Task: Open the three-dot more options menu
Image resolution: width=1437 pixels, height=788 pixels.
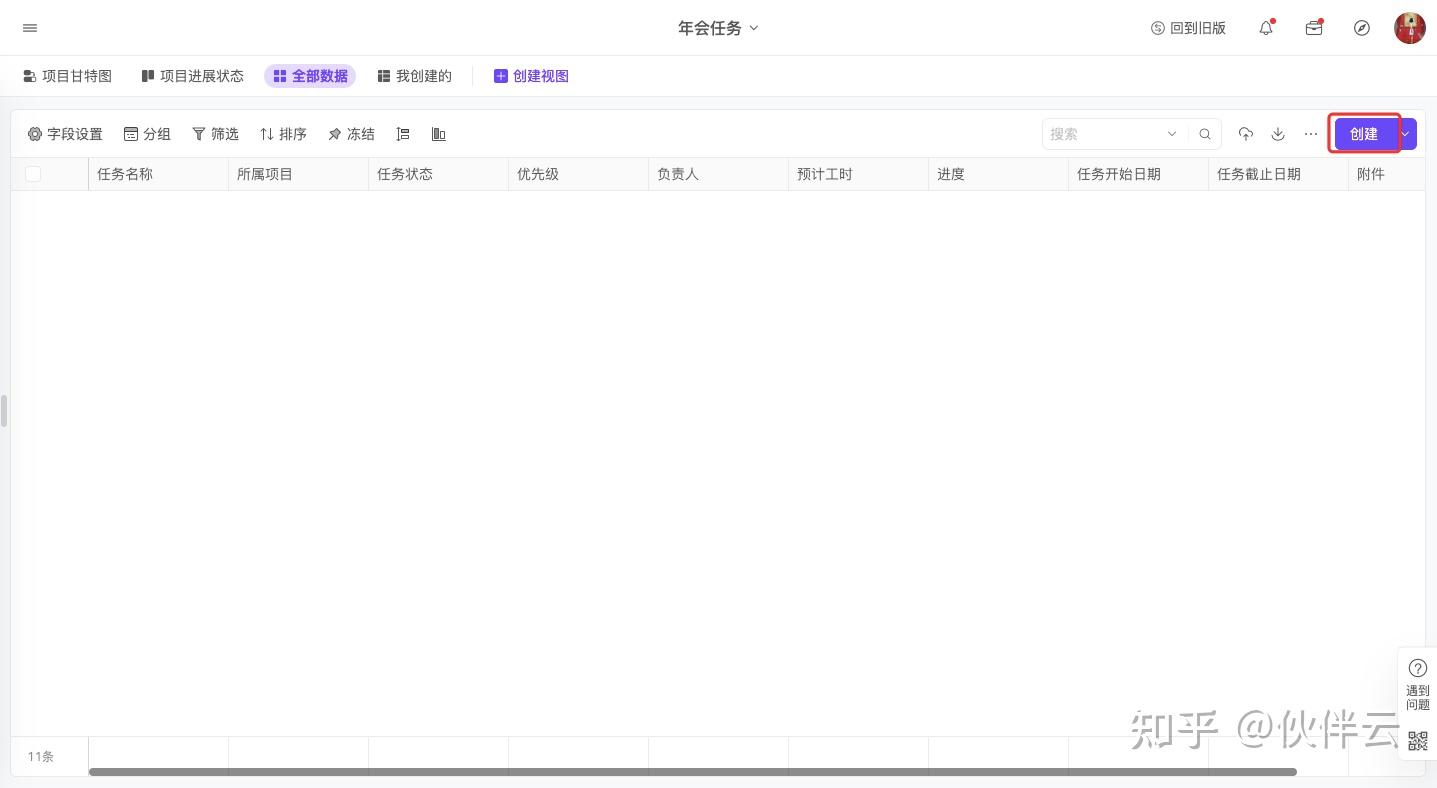Action: click(x=1311, y=134)
